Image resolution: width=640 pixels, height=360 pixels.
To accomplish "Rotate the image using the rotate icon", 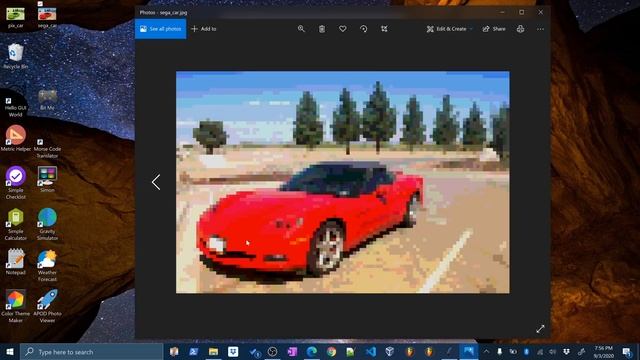I will pyautogui.click(x=364, y=29).
